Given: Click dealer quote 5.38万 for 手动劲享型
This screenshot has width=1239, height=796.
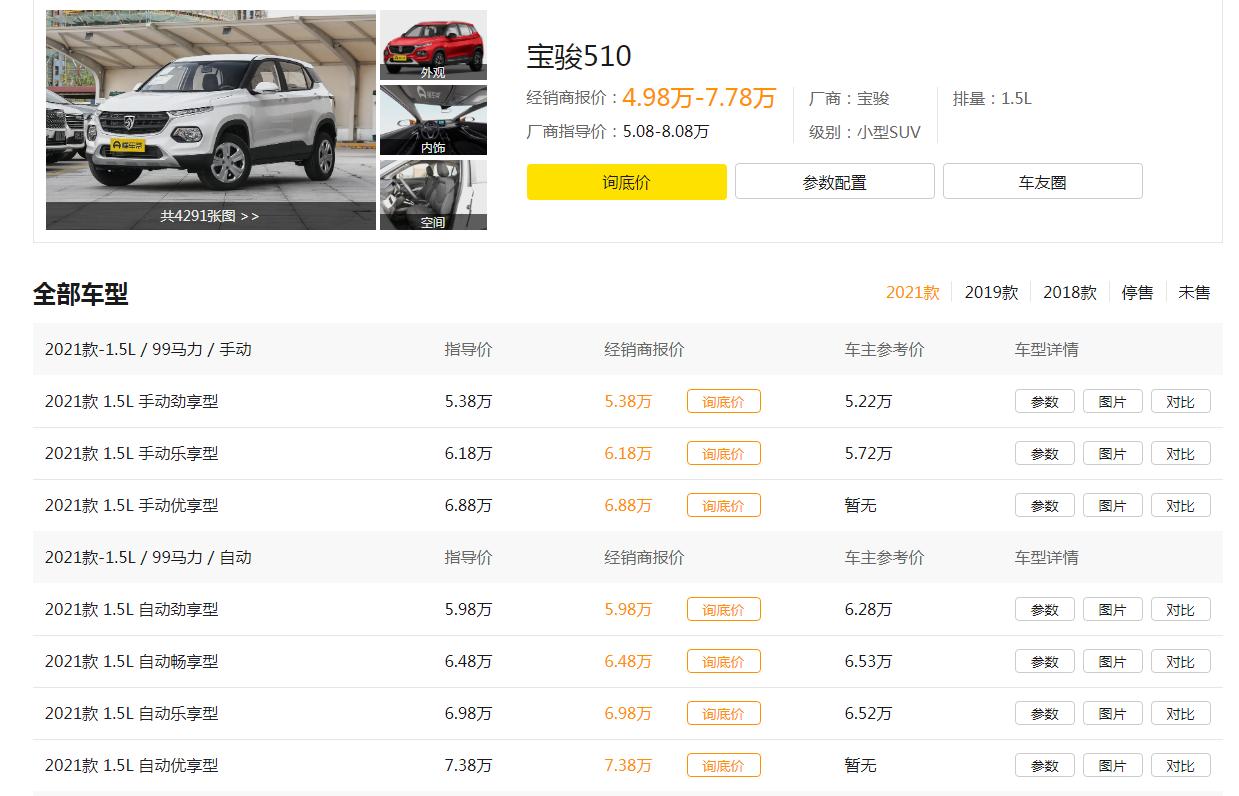Looking at the screenshot, I should [x=628, y=401].
